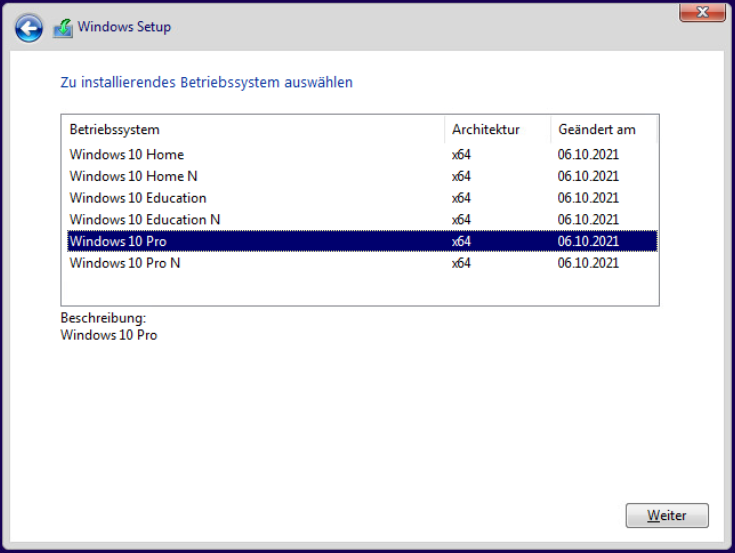
Task: Click the highlighted Windows 10 Pro row
Action: tap(118, 241)
